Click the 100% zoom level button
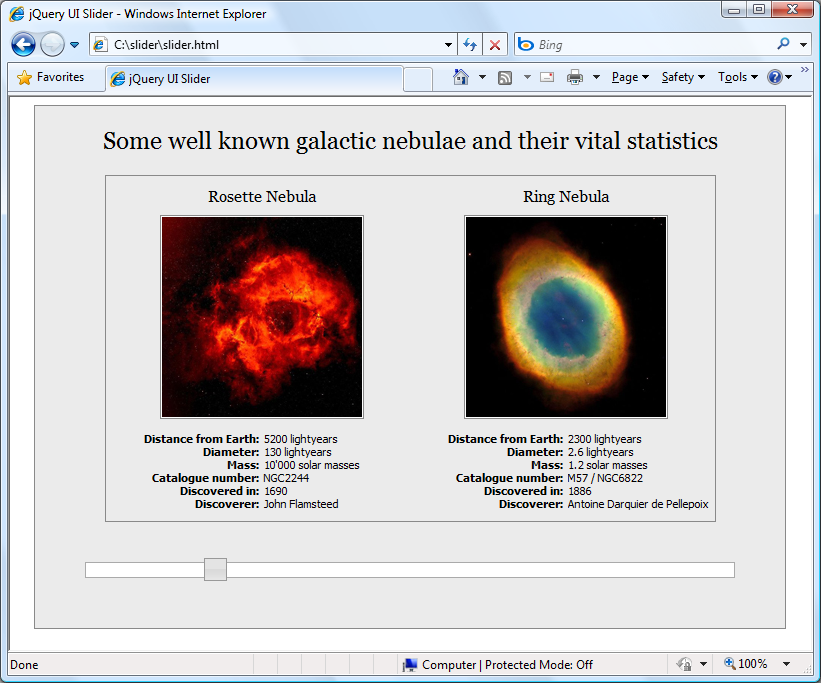Image resolution: width=821 pixels, height=683 pixels. pyautogui.click(x=746, y=664)
